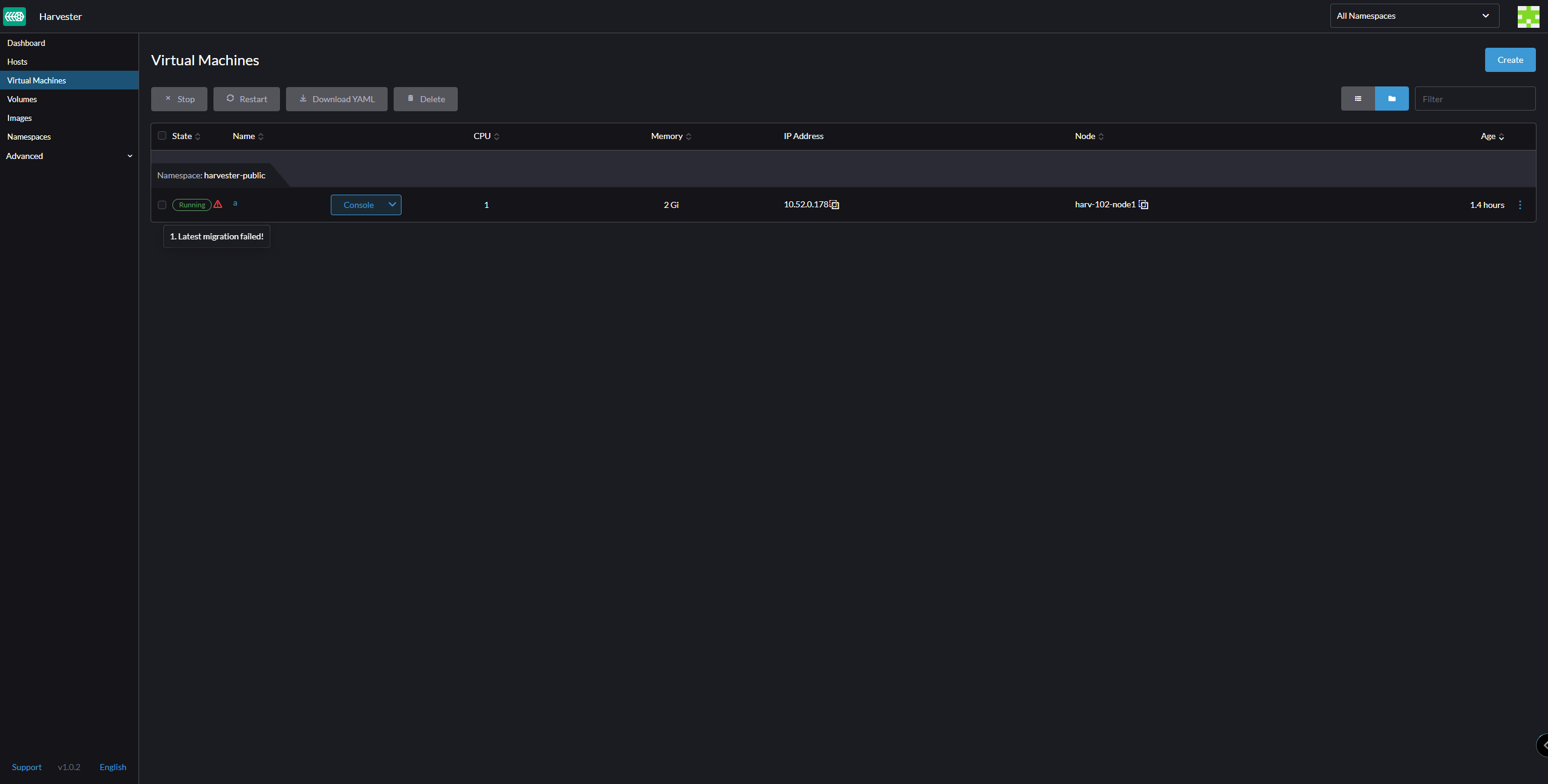Screen dimensions: 1548x784
Task: Change language via English link
Action: click(x=113, y=767)
